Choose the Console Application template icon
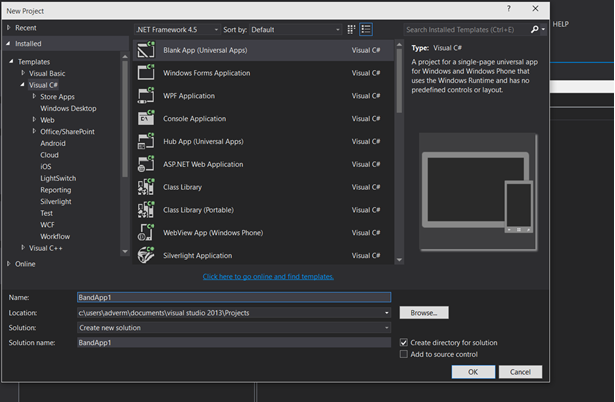The image size is (615, 402). coord(146,118)
